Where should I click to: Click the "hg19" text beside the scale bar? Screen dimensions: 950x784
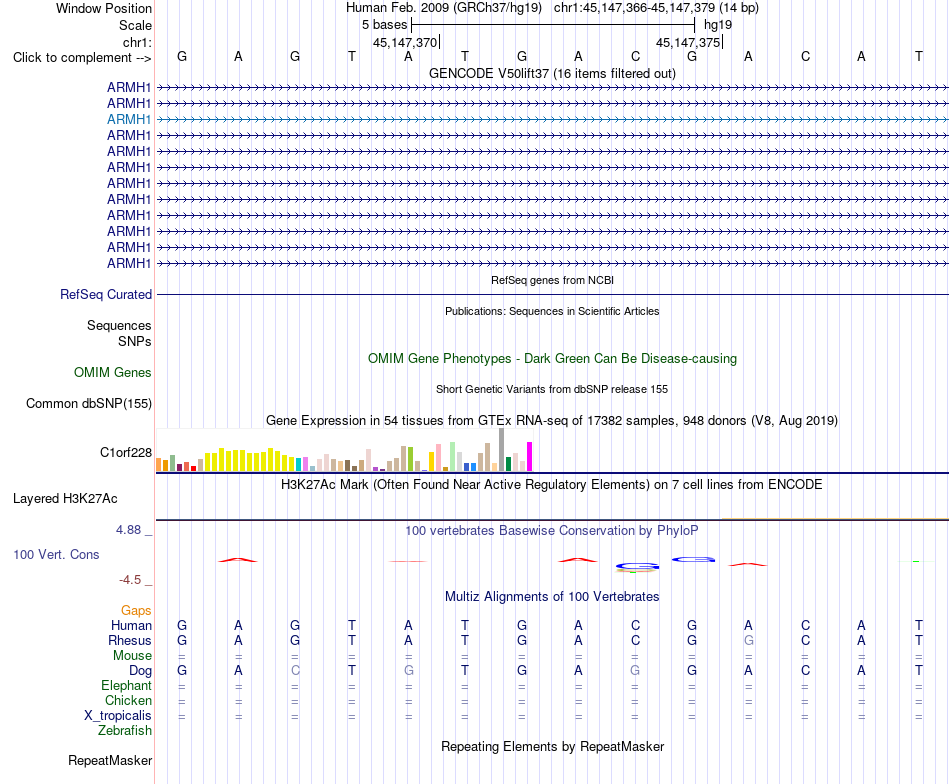tap(718, 25)
